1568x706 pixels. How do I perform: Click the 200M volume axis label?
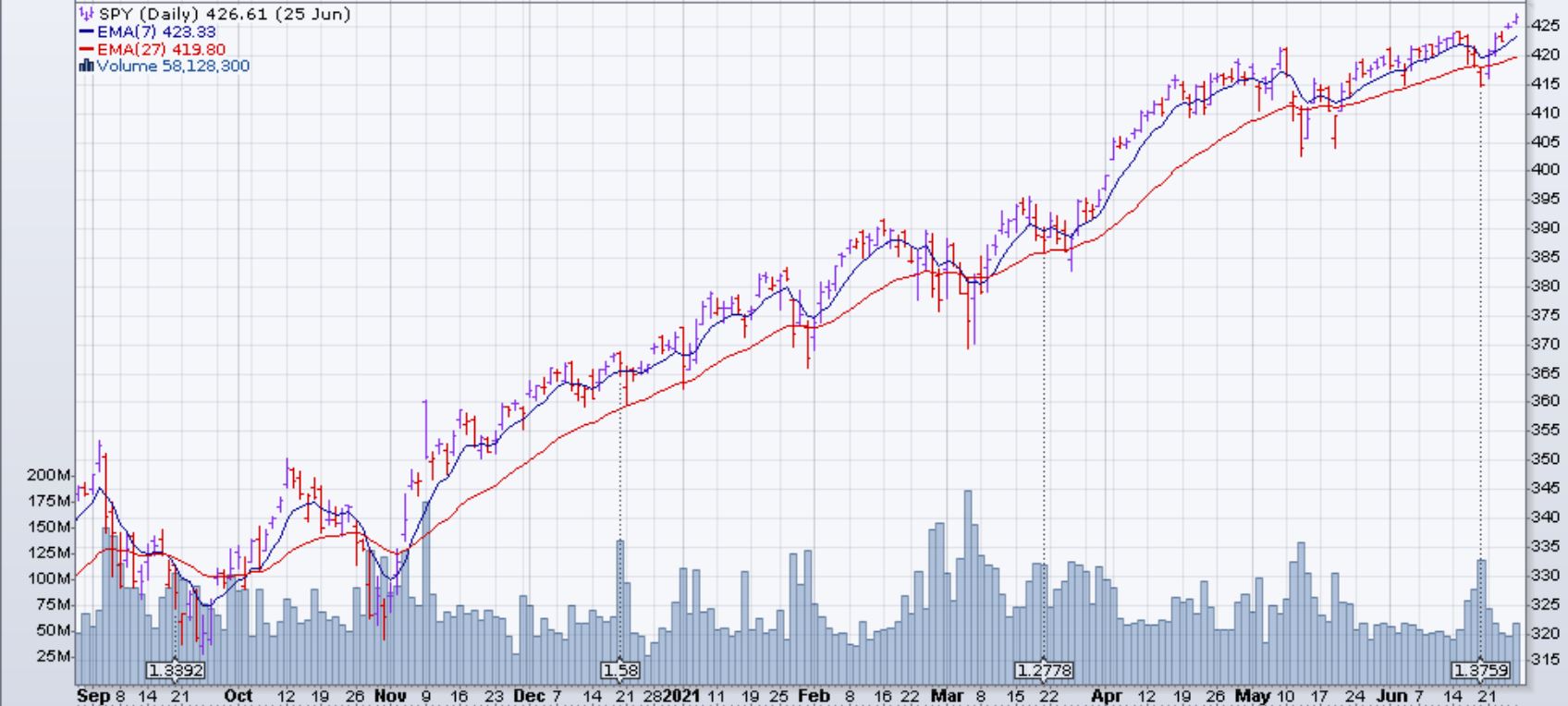tap(49, 475)
